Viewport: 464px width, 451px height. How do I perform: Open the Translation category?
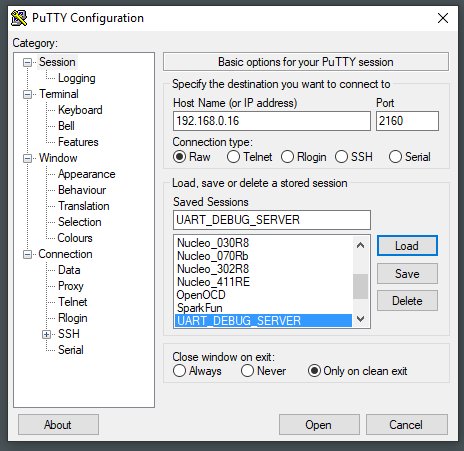(84, 206)
